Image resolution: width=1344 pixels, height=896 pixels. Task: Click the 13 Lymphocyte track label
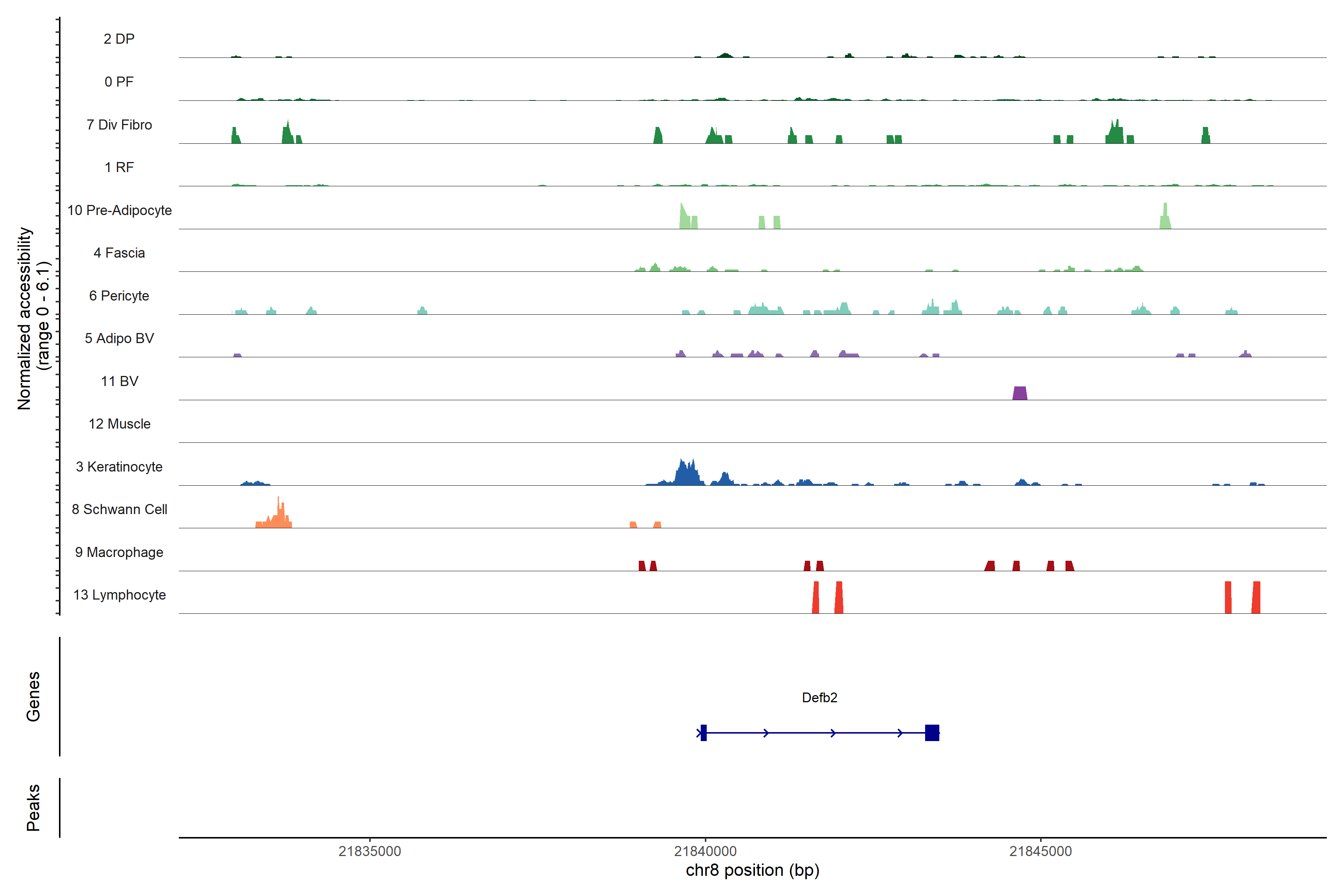(x=119, y=595)
